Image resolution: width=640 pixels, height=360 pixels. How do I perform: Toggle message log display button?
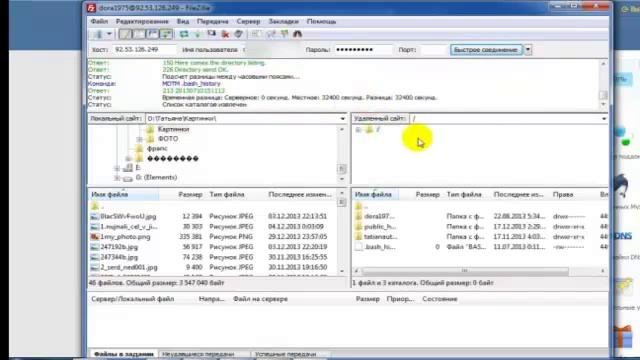point(125,34)
